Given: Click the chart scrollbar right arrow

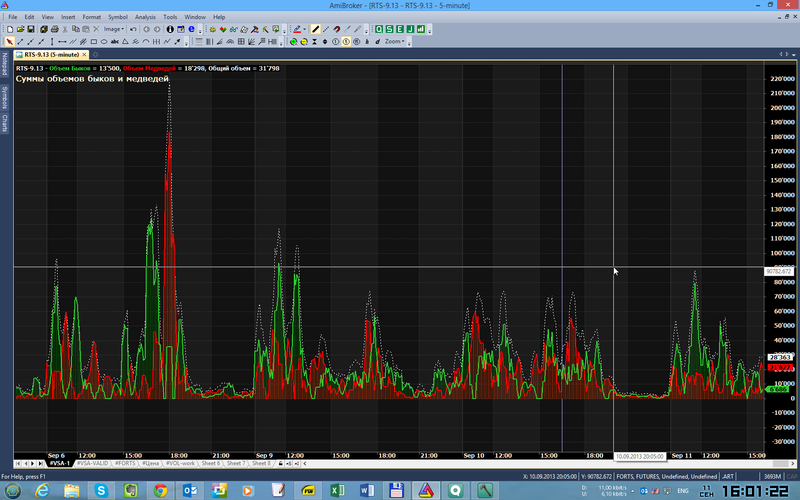Looking at the screenshot, I should tap(793, 463).
